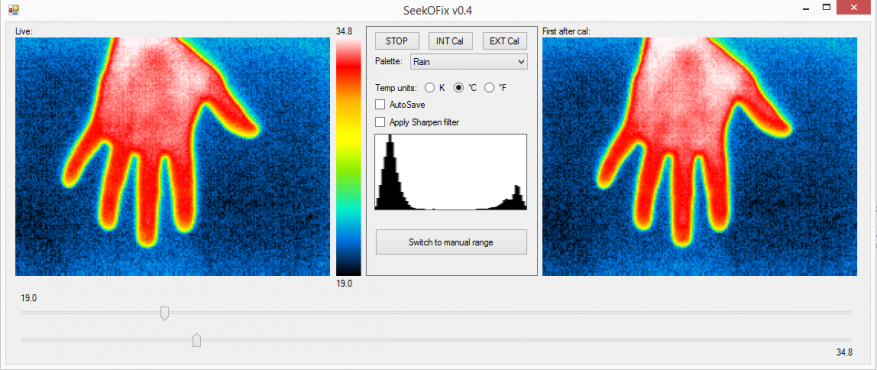Enable the Apply Sharpen filter checkbox

tap(380, 122)
